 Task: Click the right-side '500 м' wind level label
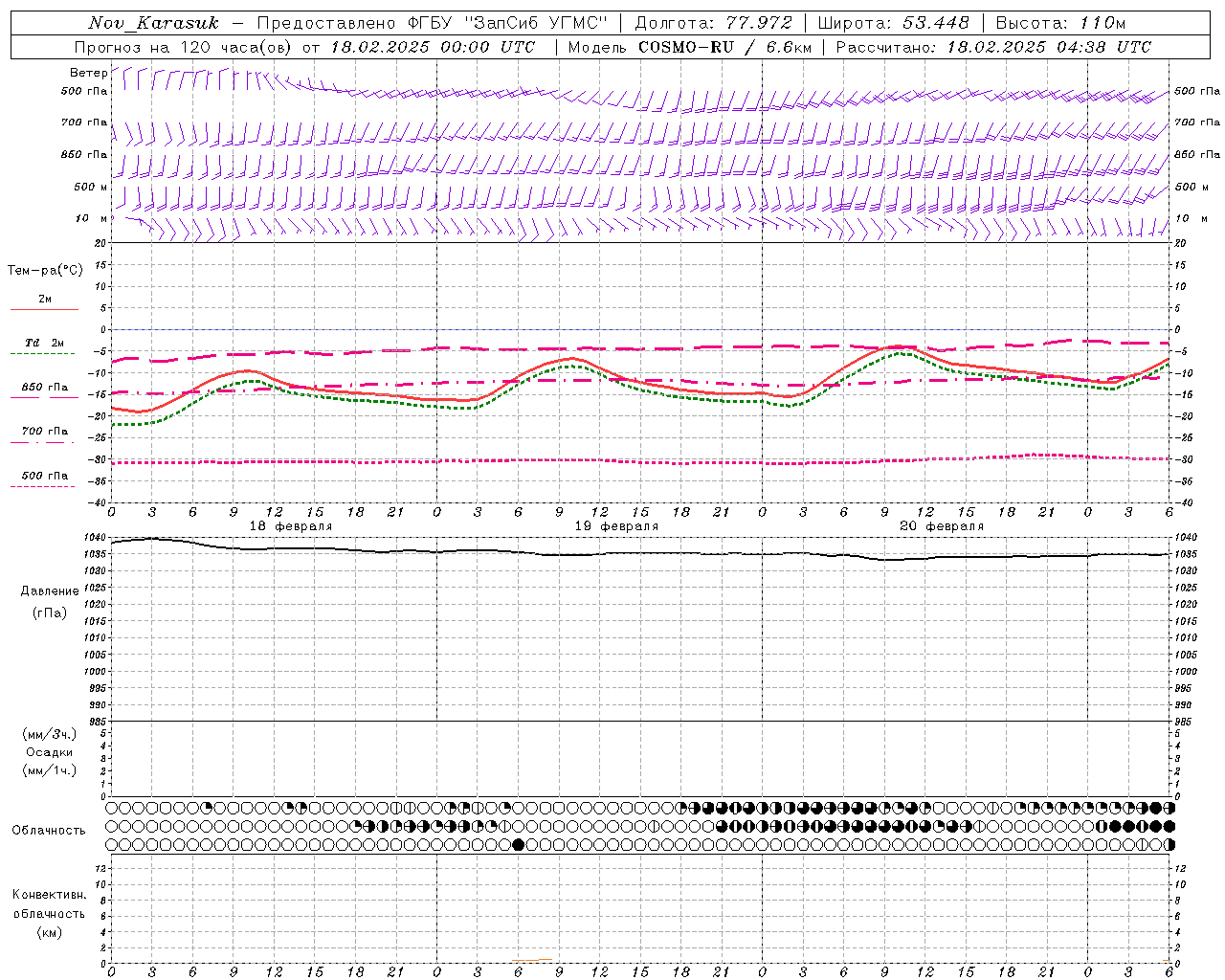(1192, 187)
